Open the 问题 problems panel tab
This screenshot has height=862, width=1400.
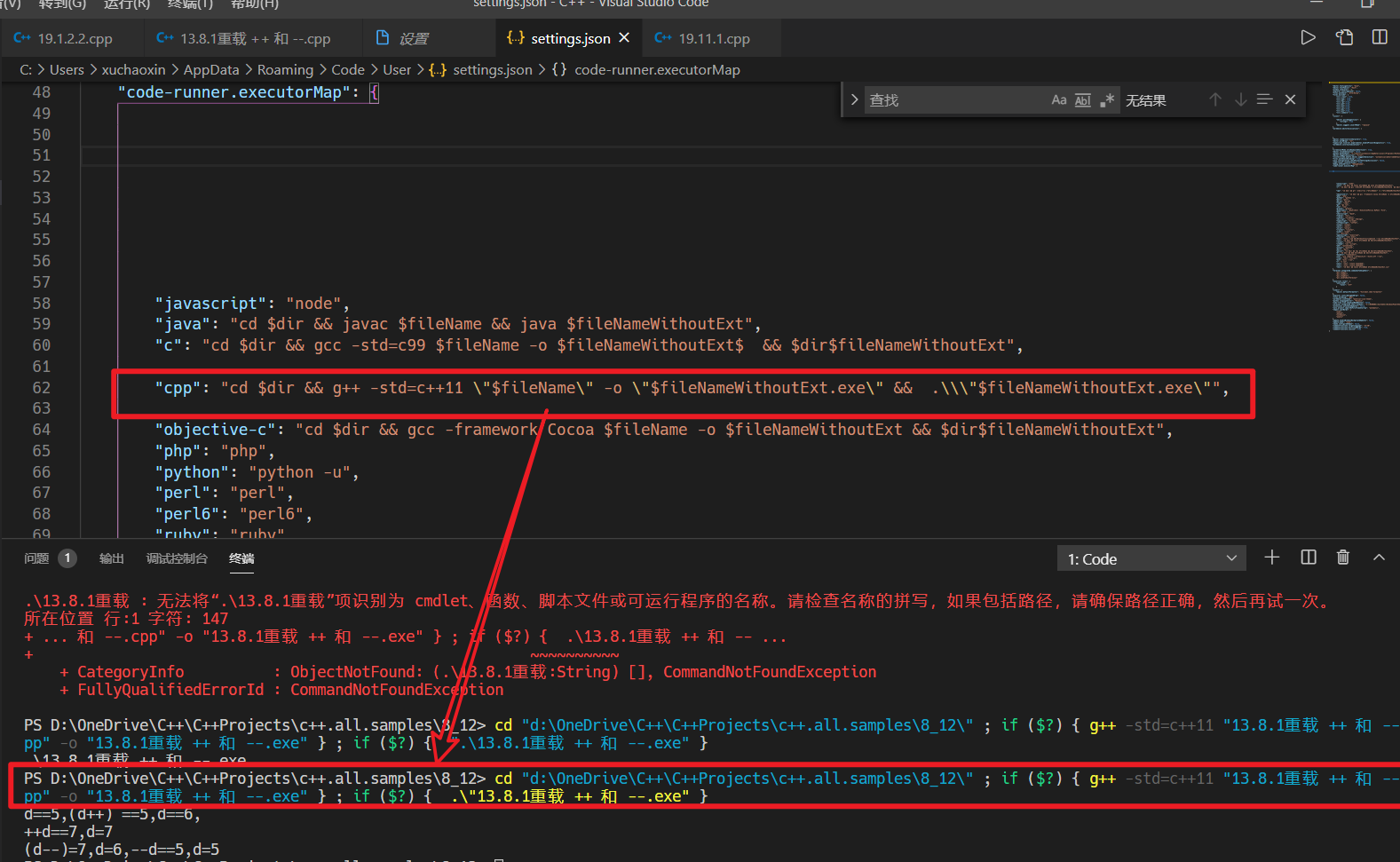click(x=36, y=558)
